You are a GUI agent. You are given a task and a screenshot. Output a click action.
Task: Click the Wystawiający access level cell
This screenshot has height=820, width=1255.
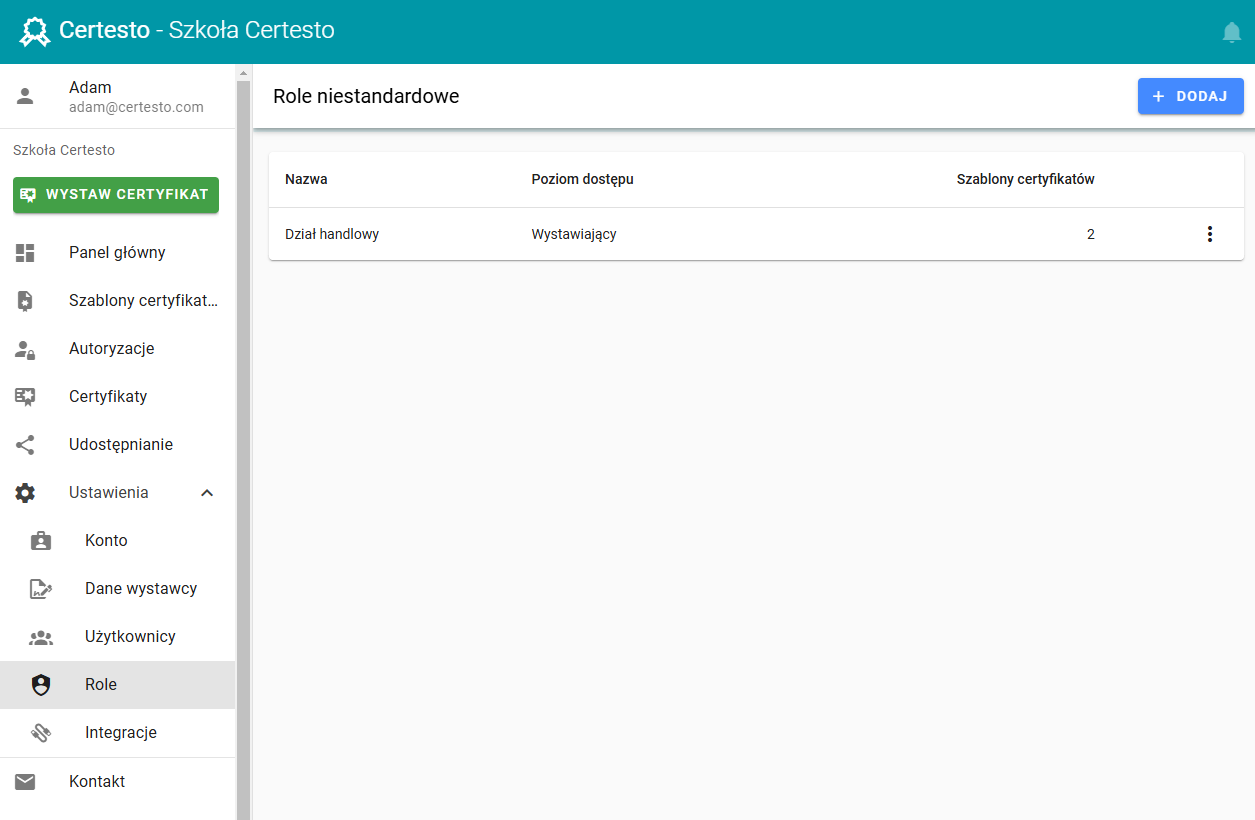click(574, 234)
